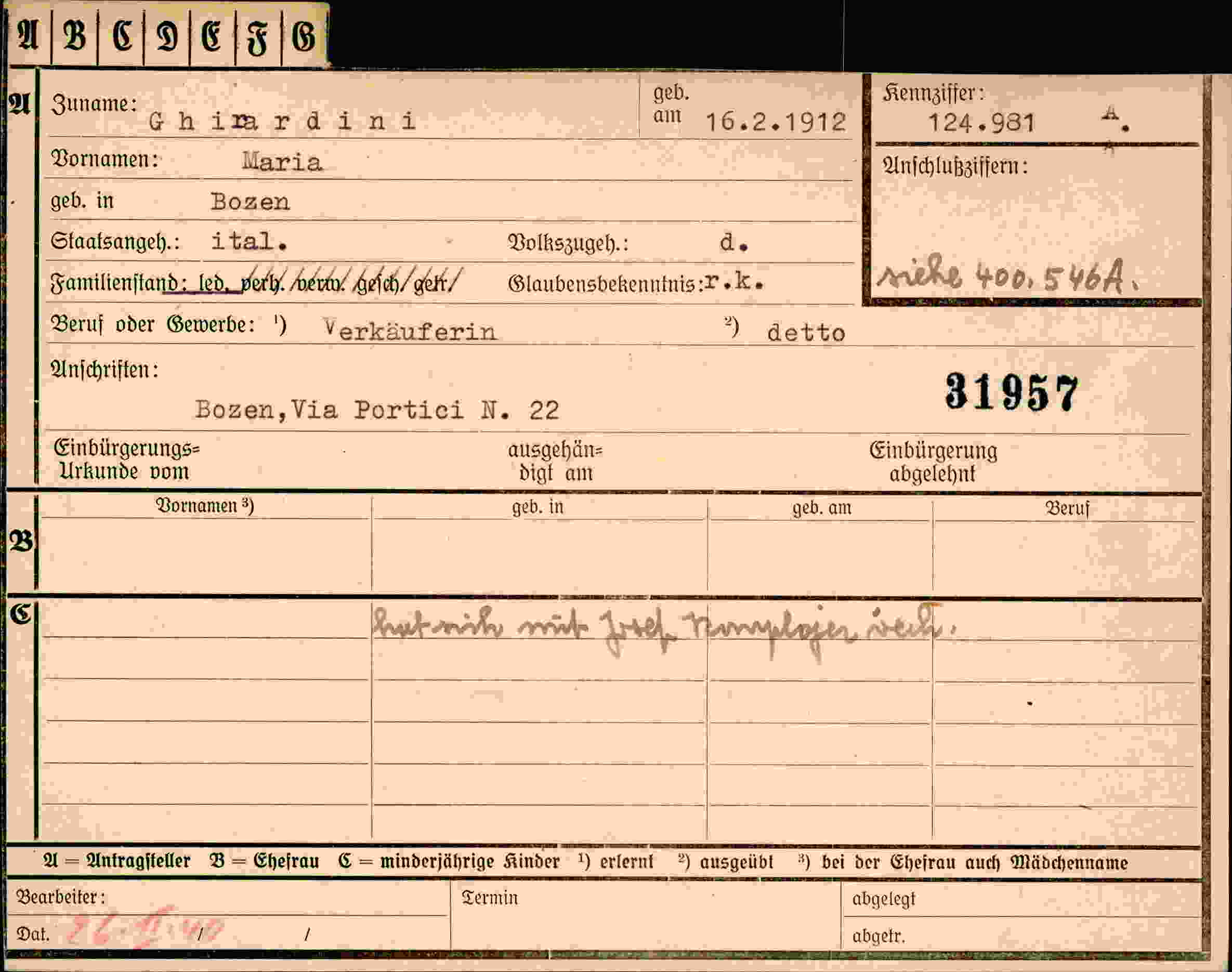The width and height of the screenshot is (1232, 972).
Task: Click the birth date '16.2.1912'
Action: click(x=776, y=122)
